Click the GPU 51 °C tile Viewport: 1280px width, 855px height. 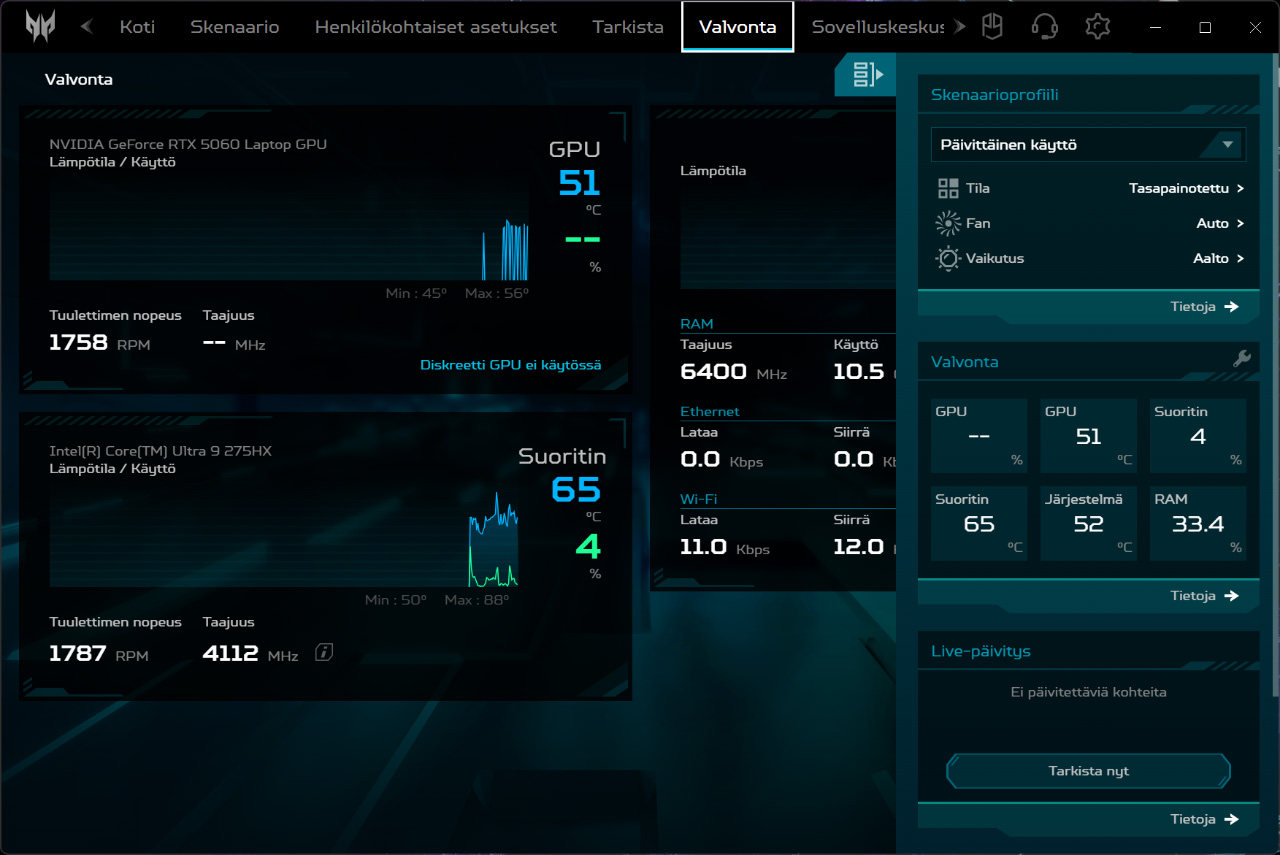[1088, 436]
